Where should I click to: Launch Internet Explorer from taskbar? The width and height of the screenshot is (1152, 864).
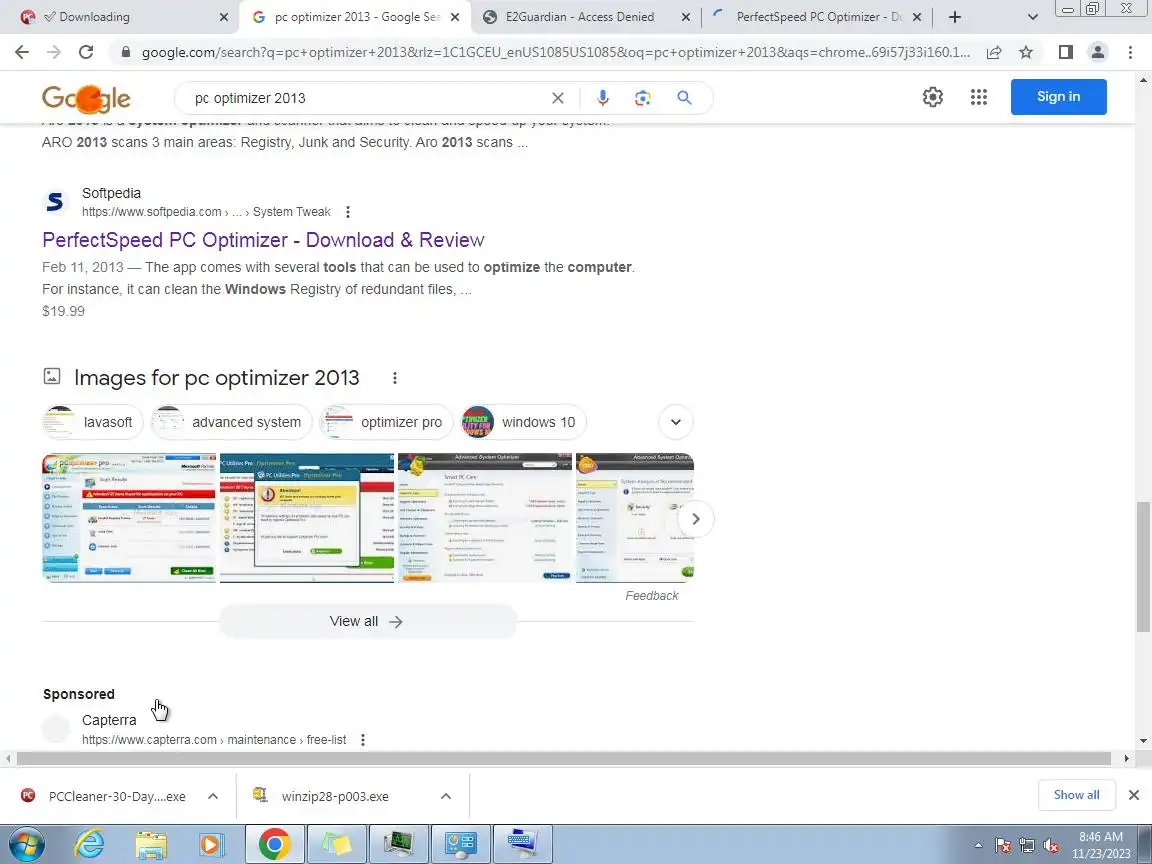click(90, 844)
